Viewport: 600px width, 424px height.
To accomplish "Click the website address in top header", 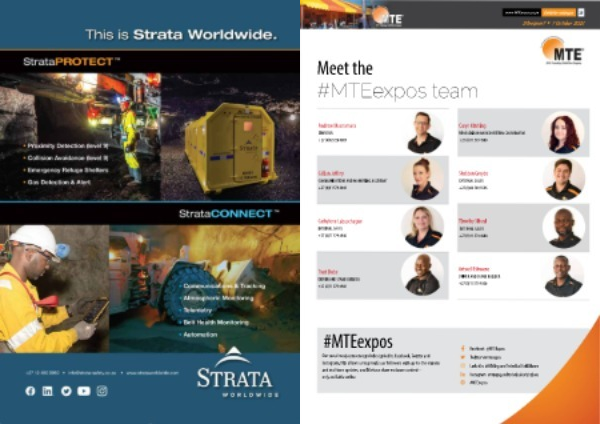I will [520, 12].
